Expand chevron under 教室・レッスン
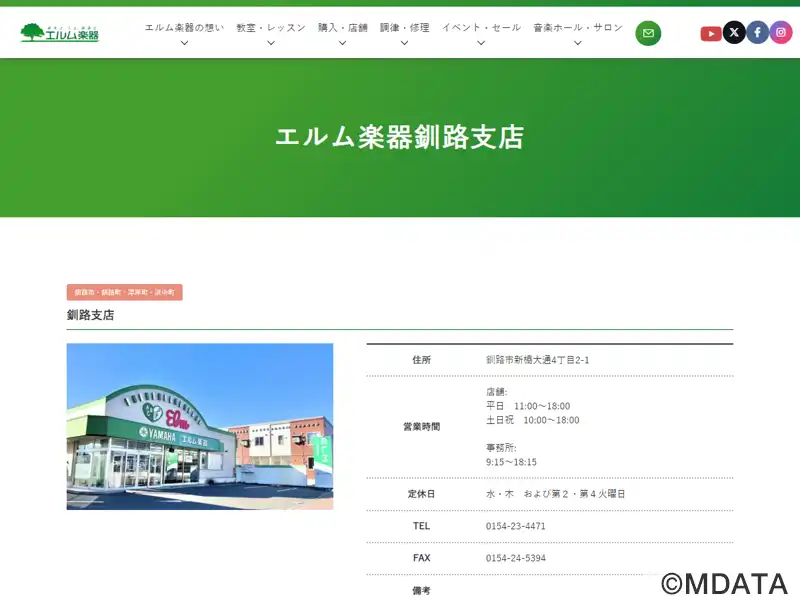 [271, 43]
